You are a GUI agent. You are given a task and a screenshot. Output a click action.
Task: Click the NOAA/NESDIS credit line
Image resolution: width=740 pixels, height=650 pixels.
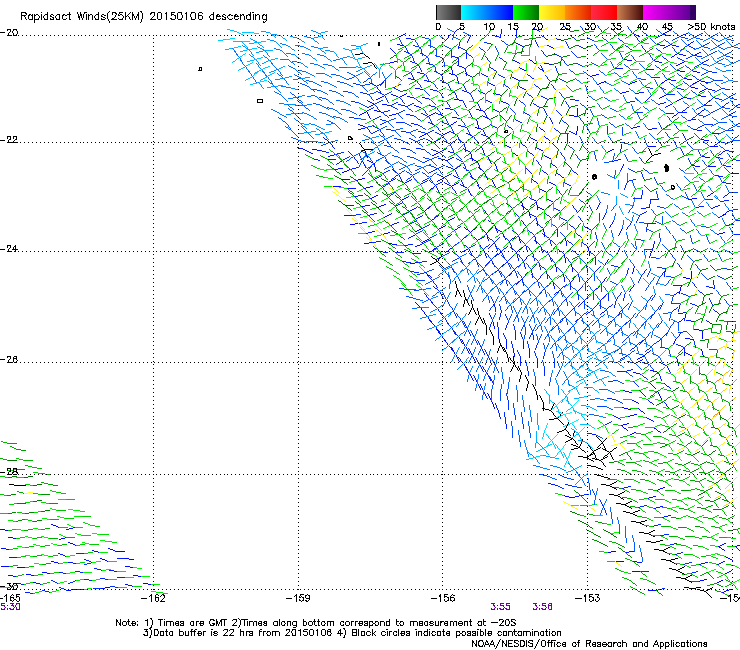pos(589,644)
